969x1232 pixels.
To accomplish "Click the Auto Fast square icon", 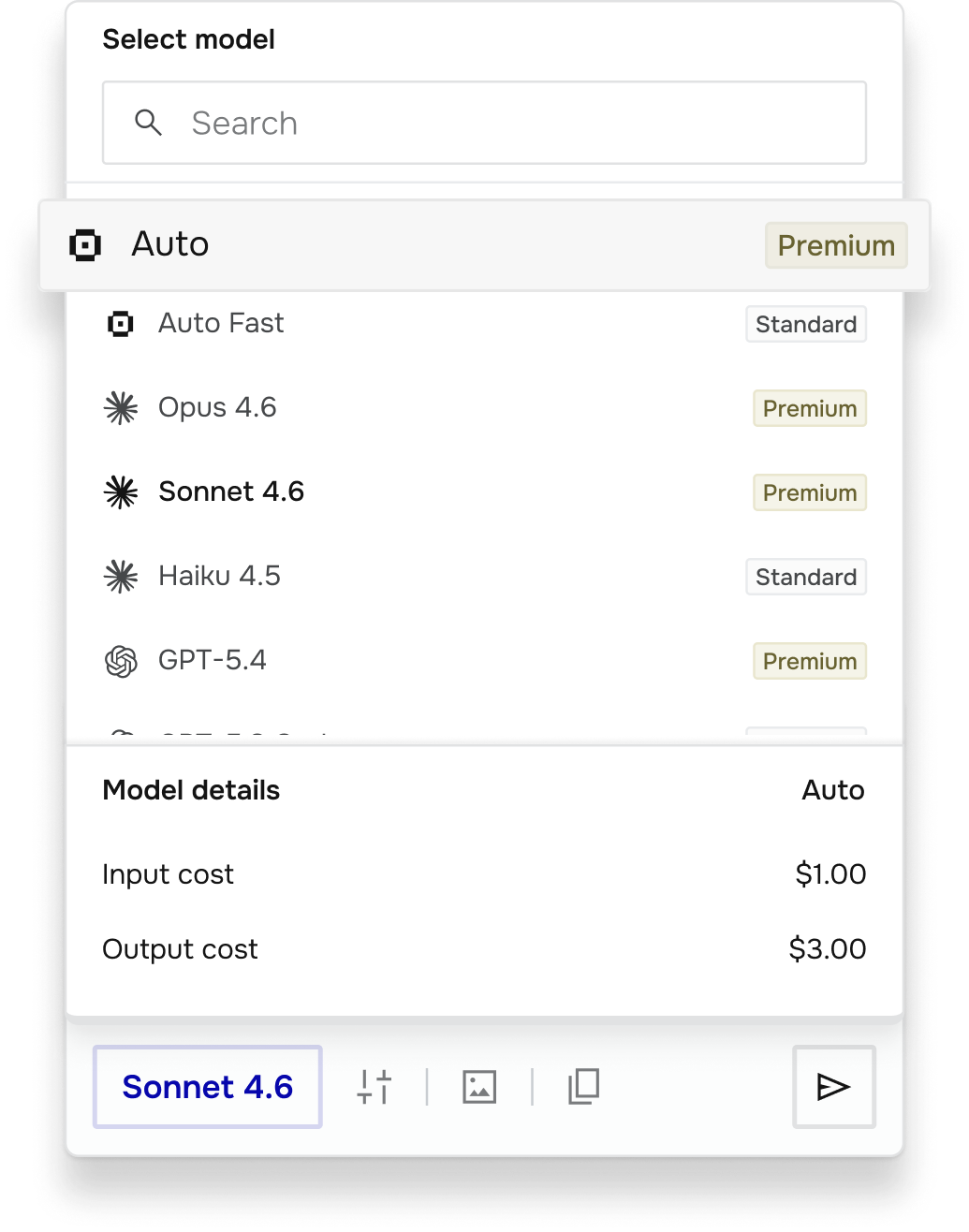I will point(120,324).
